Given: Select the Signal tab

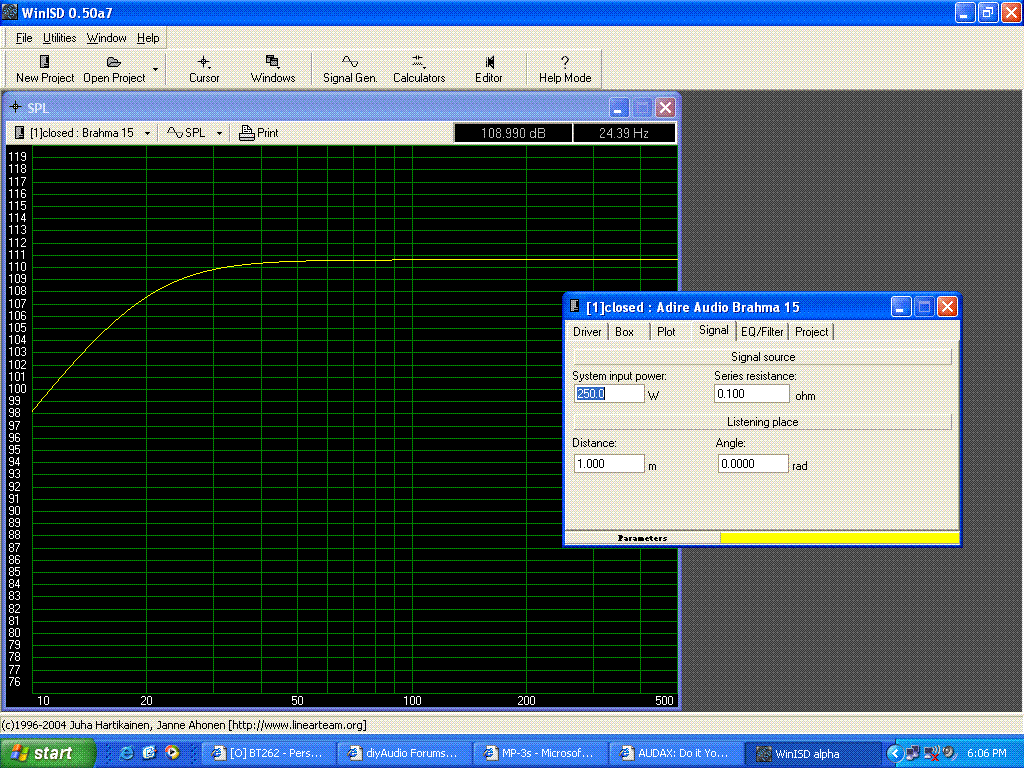Looking at the screenshot, I should click(x=713, y=330).
